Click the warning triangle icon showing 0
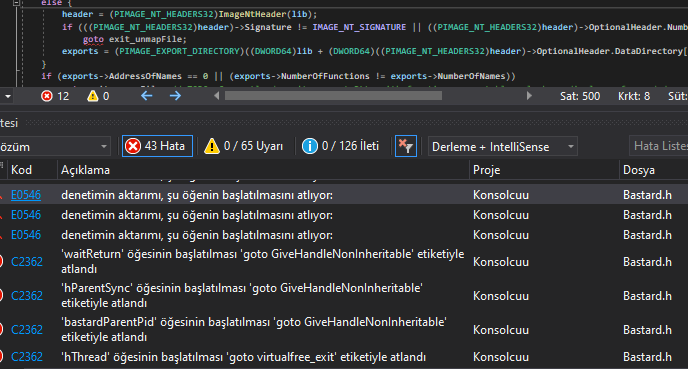This screenshot has height=369, width=688. [x=93, y=96]
